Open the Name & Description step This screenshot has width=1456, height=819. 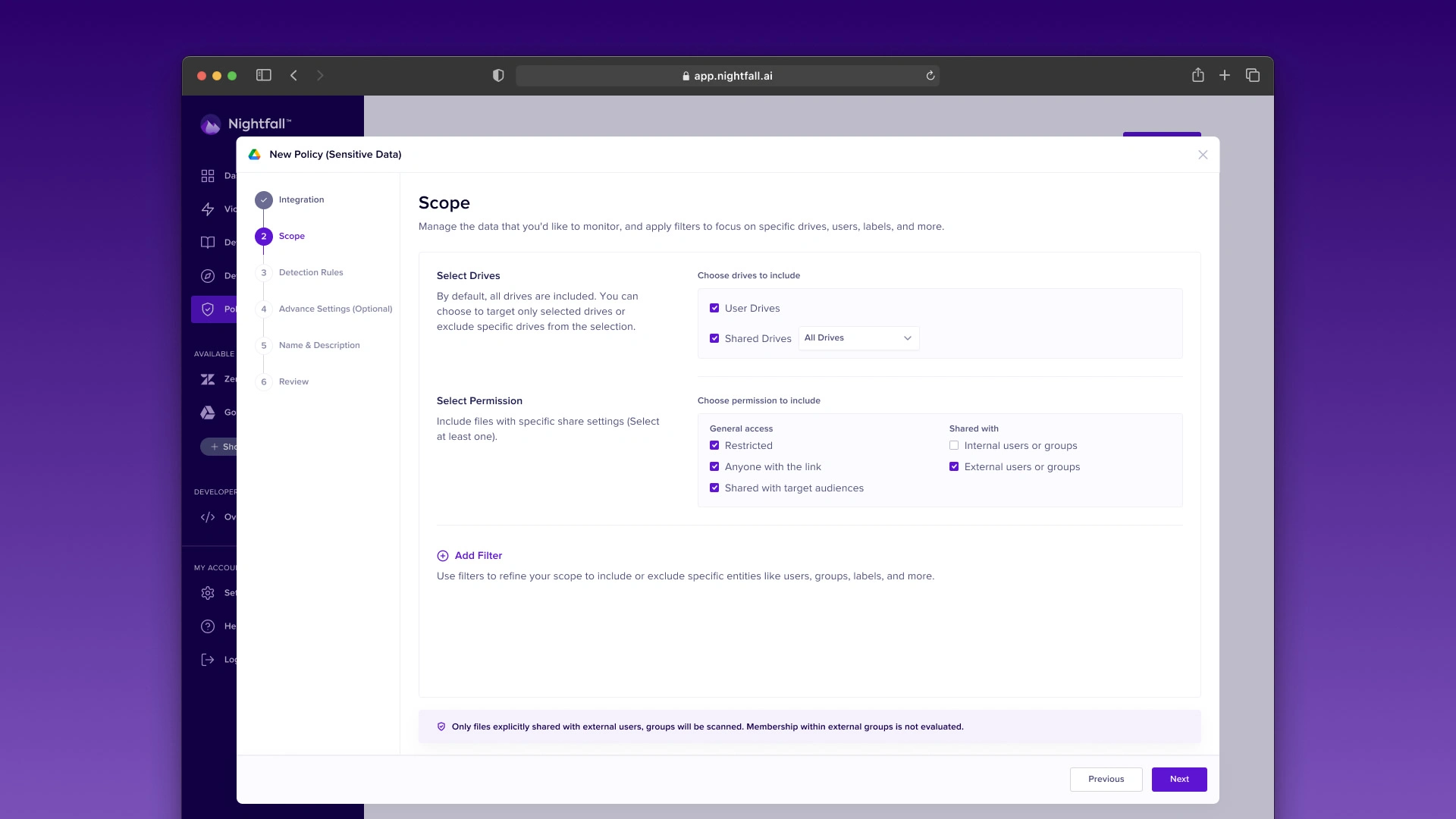coord(318,346)
